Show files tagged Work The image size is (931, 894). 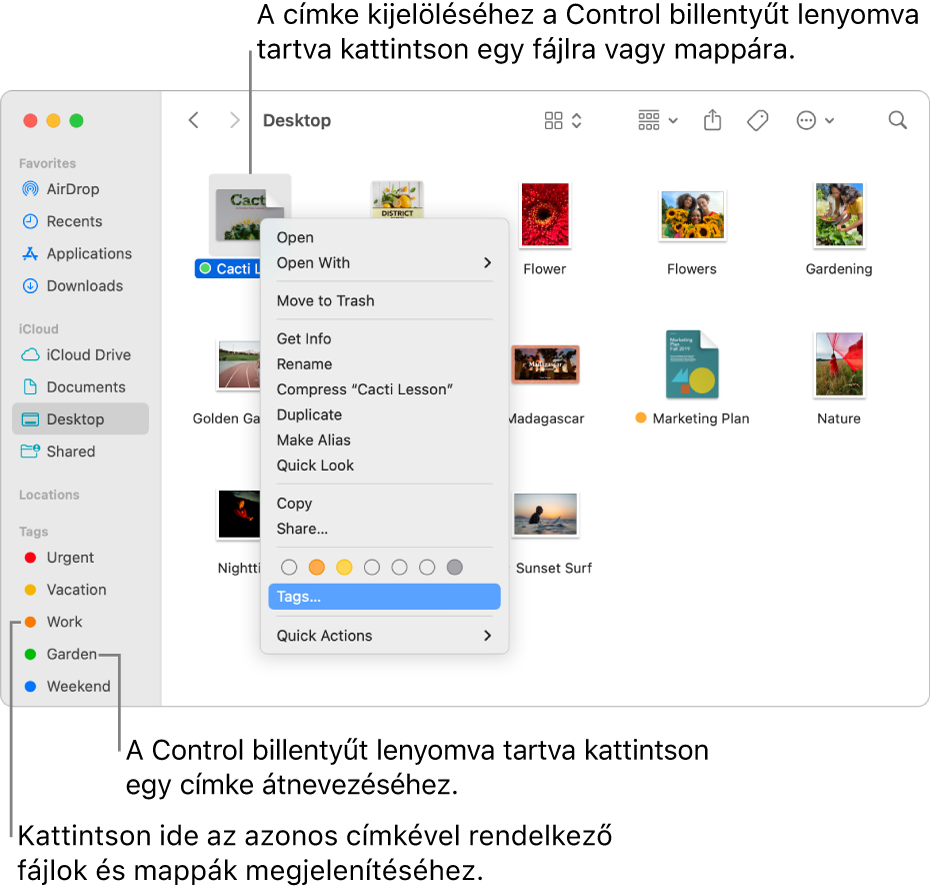80,622
